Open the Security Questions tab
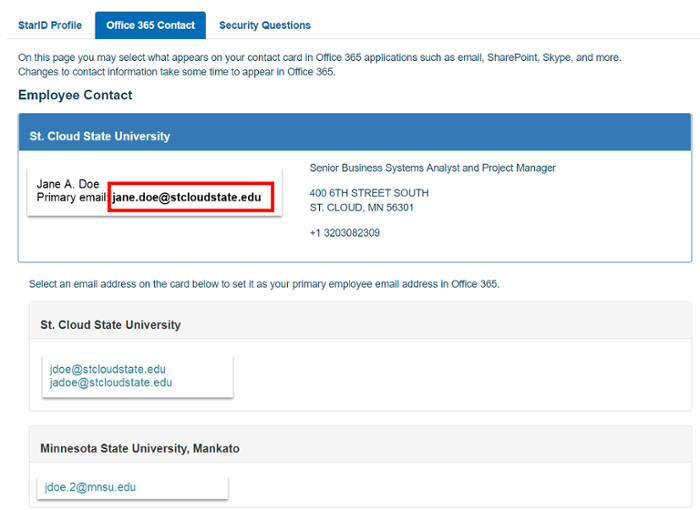 [265, 25]
